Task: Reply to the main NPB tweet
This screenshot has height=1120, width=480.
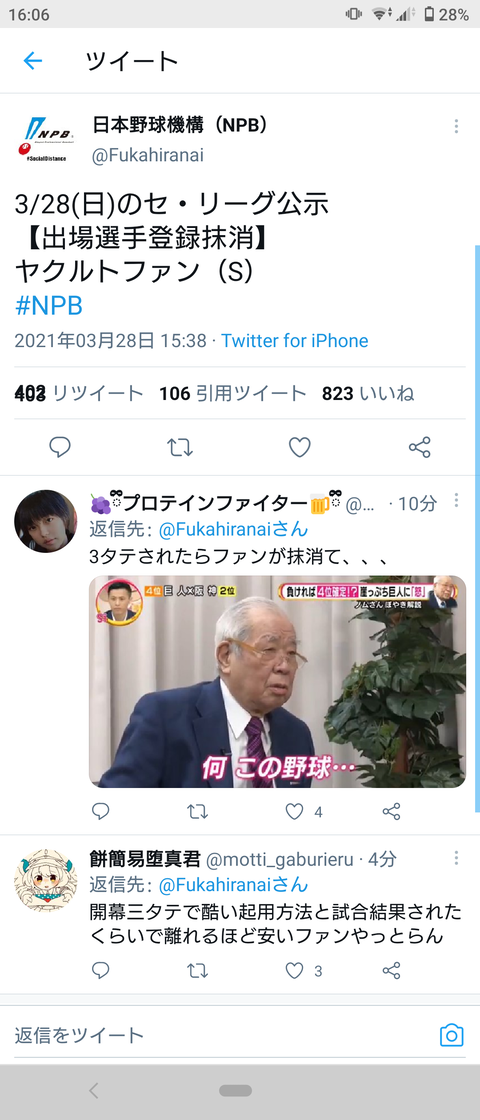Action: pos(60,447)
